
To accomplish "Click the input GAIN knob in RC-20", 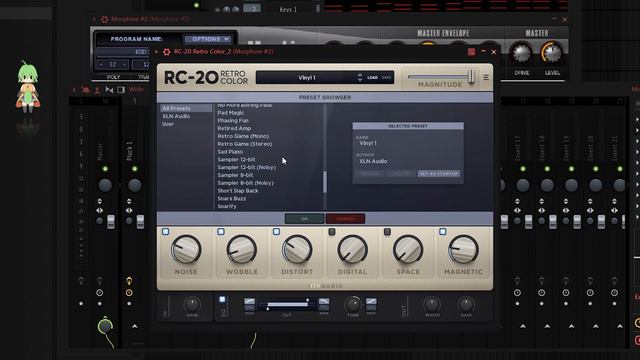I will pos(192,304).
